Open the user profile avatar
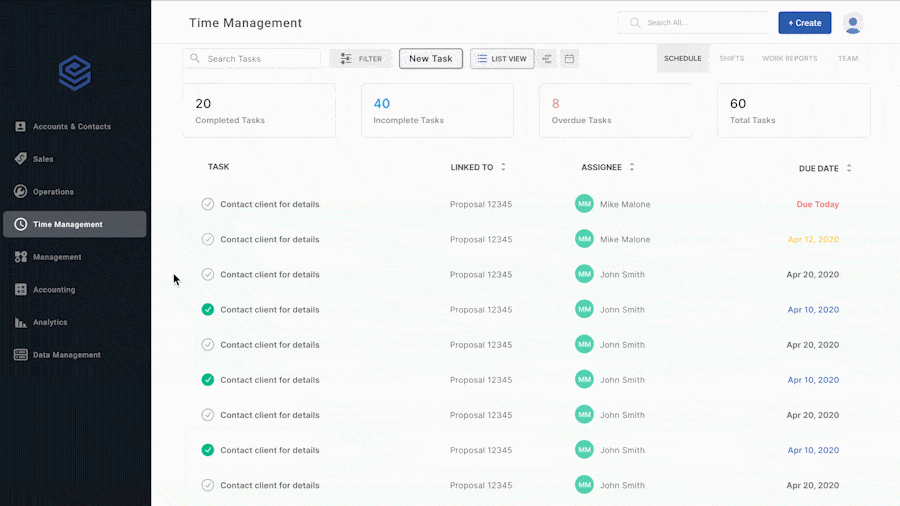Screen dimensions: 900x506 coord(852,23)
